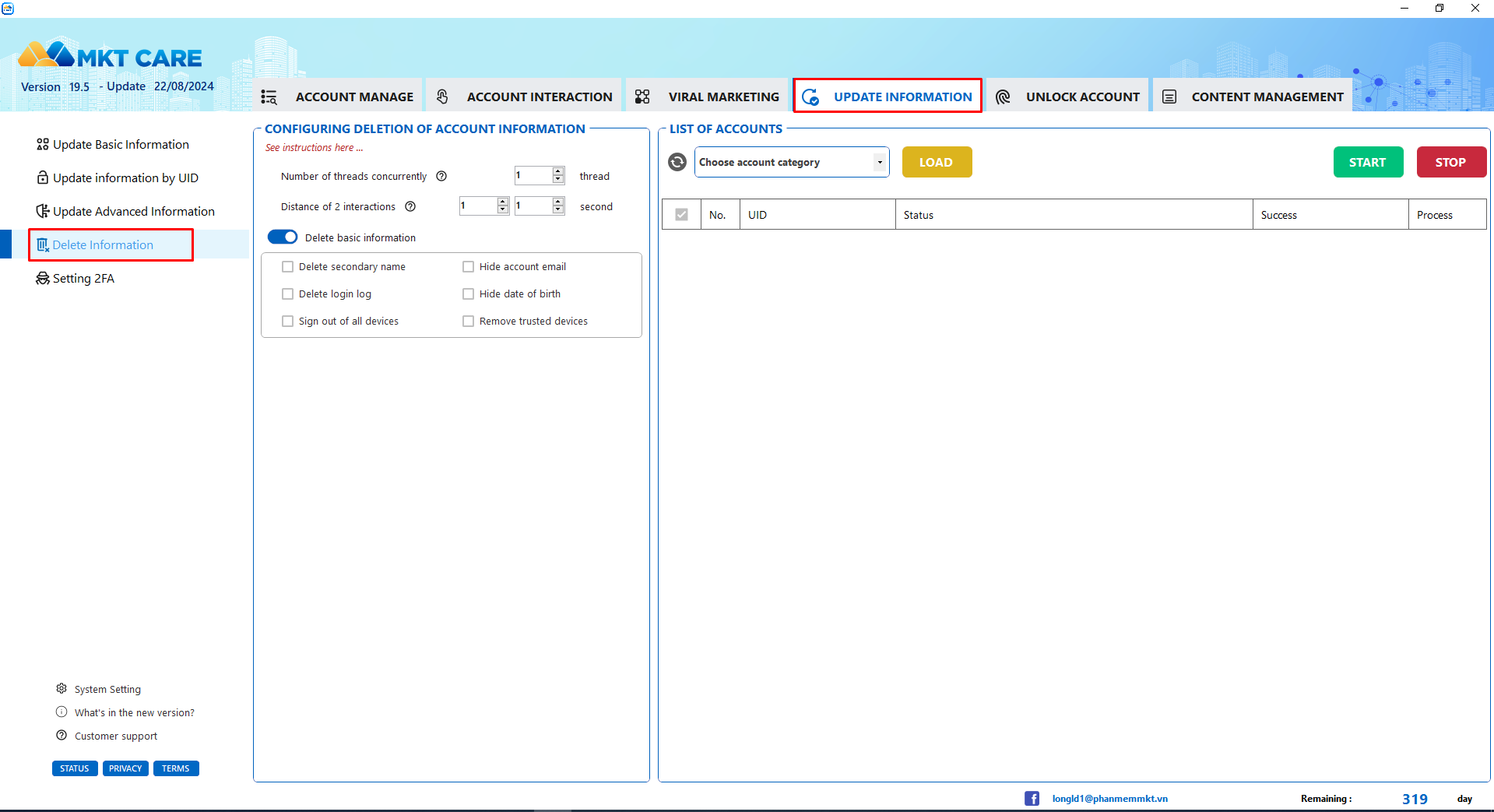Open the Content Management tab
The width and height of the screenshot is (1494, 812).
[x=1253, y=97]
